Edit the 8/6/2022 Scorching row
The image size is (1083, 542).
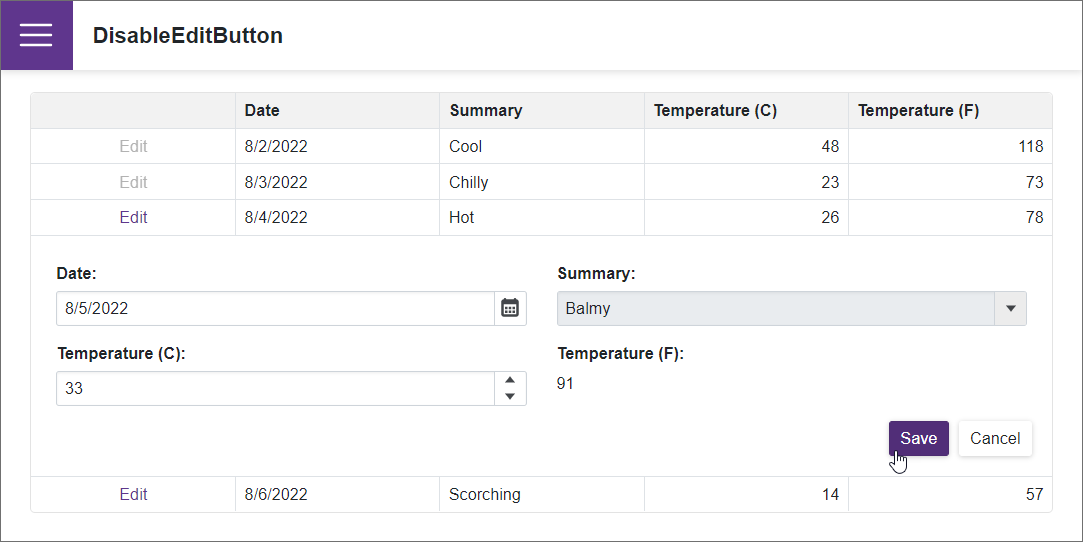133,494
